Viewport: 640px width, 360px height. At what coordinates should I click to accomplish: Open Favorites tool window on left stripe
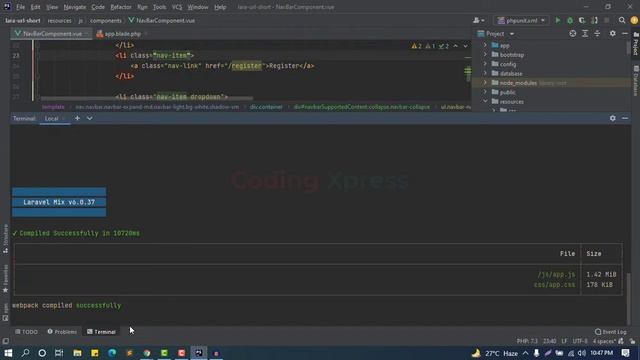click(x=5, y=278)
